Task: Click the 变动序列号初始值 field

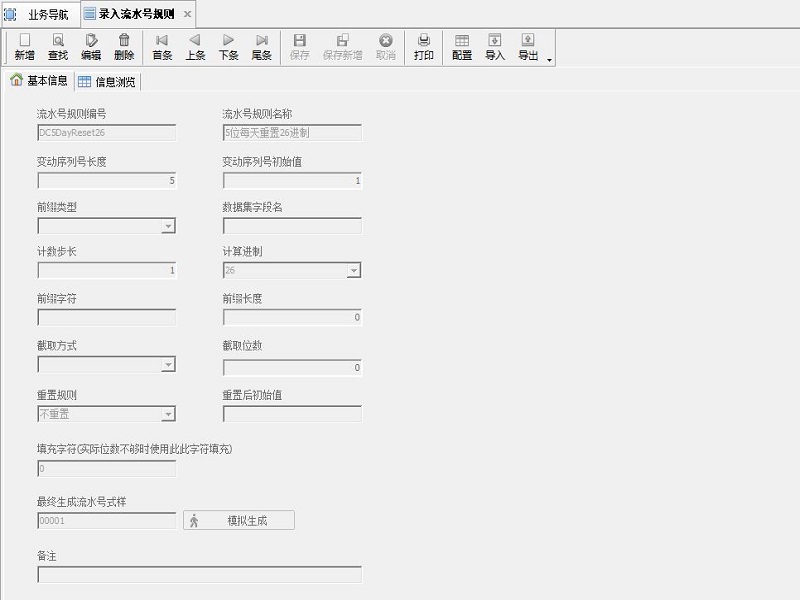Action: [292, 181]
